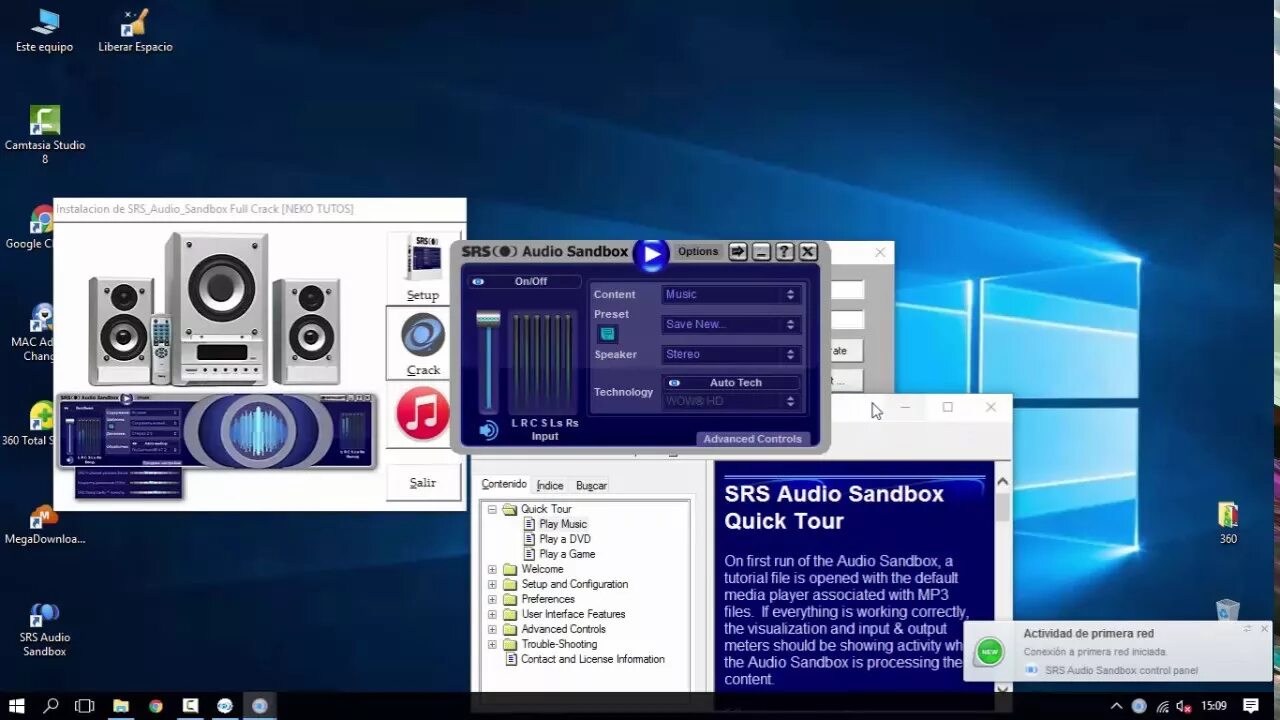Open the 360 folder icon on the right desktop edge
Screen dimensions: 1280x720
[1228, 523]
